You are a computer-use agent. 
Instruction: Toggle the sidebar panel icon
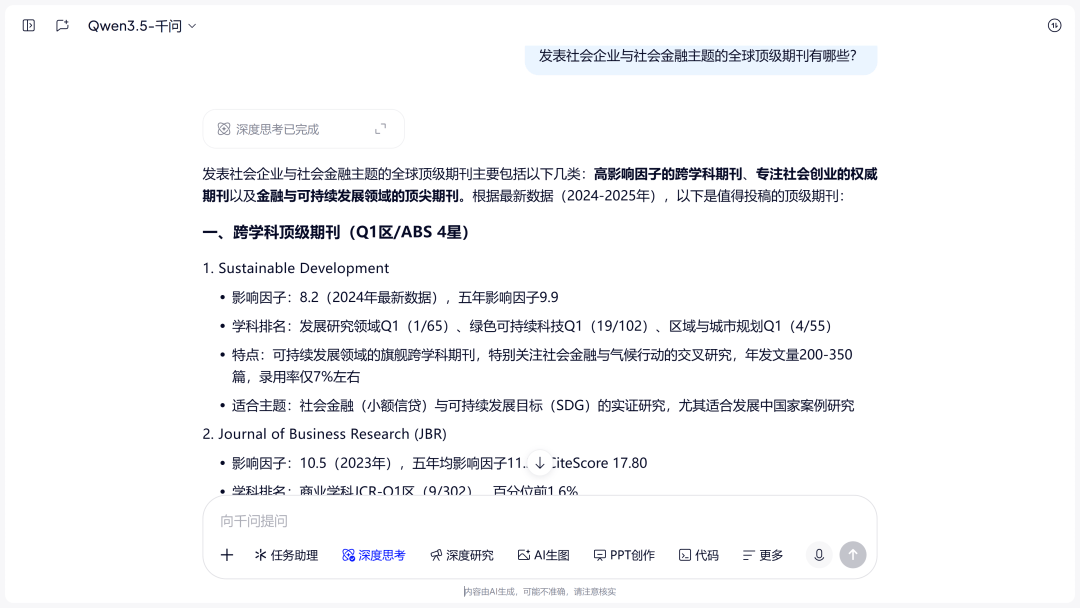tap(29, 25)
